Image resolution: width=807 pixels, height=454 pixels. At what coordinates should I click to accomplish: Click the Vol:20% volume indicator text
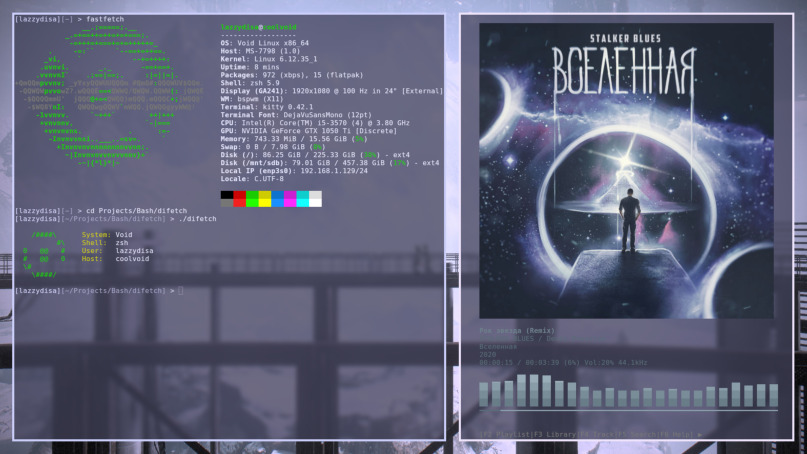point(594,363)
